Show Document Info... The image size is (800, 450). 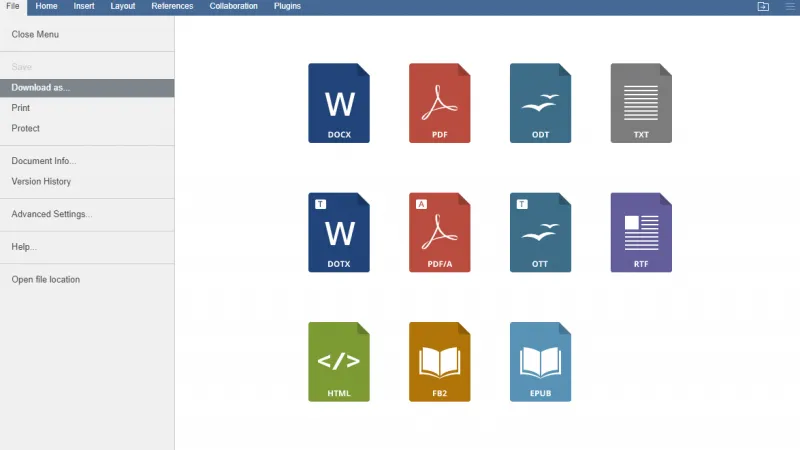point(87,161)
